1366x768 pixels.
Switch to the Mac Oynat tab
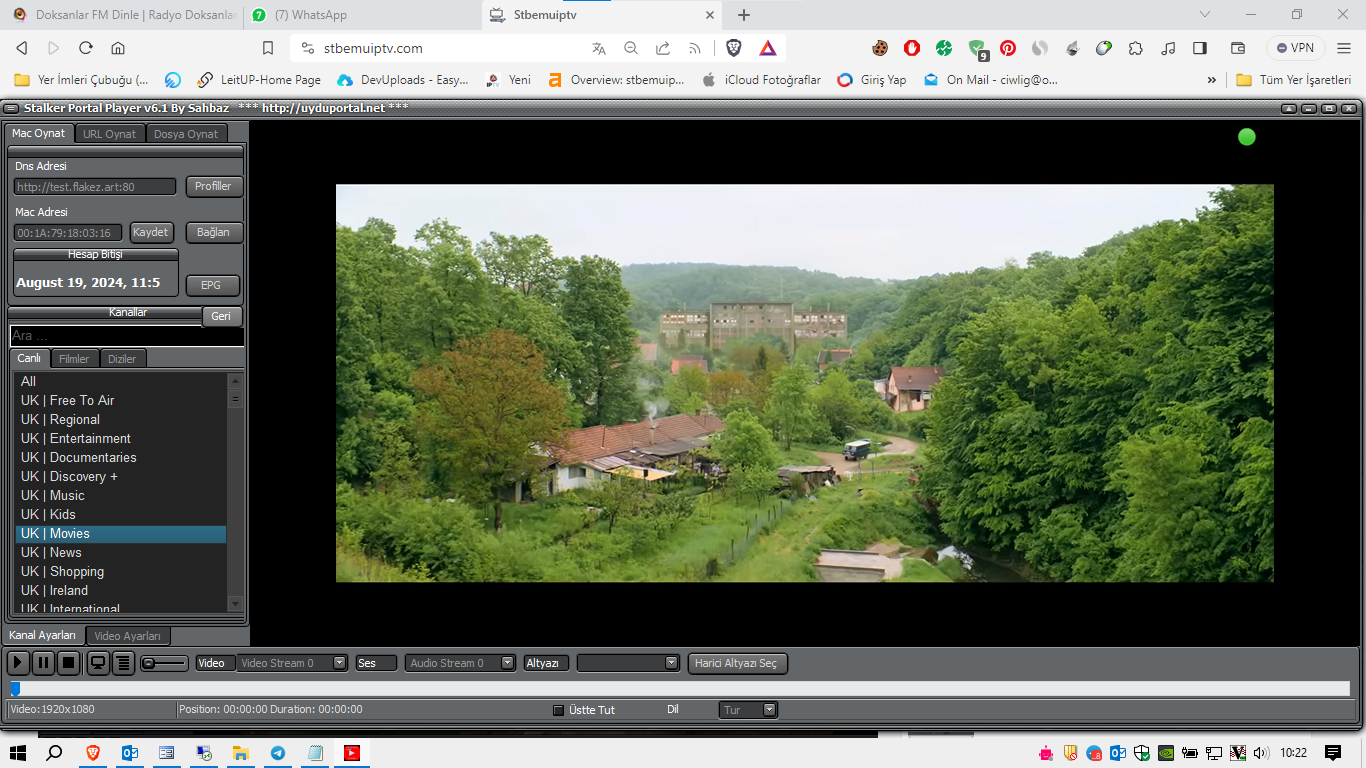39,133
